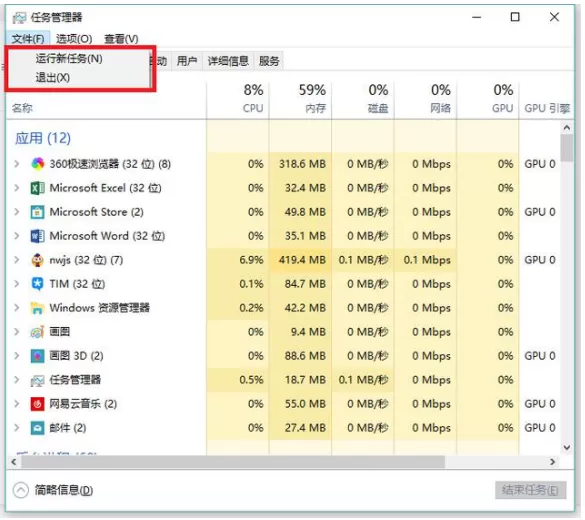Maximize the Task Manager window

click(x=515, y=17)
